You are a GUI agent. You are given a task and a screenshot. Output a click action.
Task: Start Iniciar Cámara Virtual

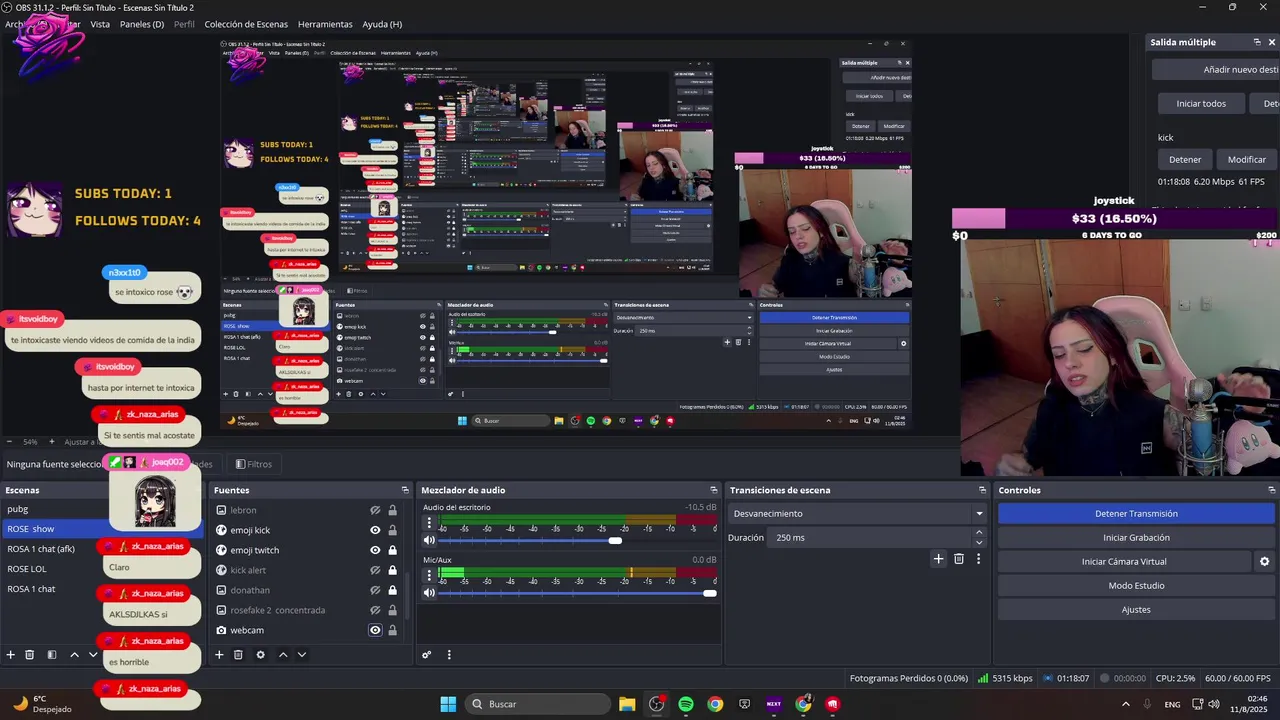[1124, 562]
